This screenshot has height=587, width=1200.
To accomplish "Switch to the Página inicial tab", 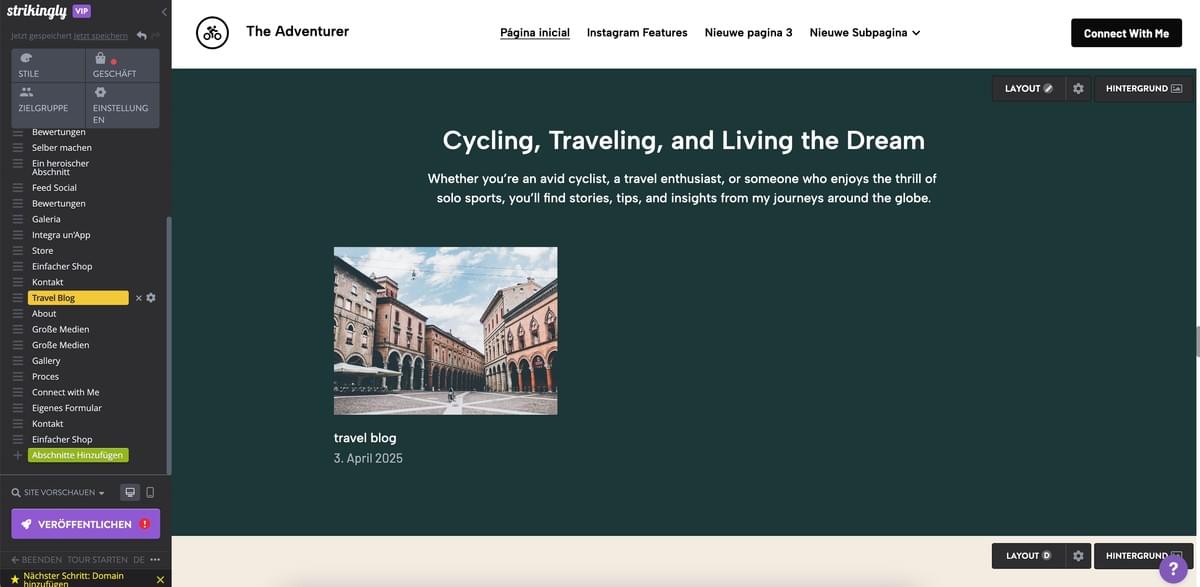I will pos(534,30).
